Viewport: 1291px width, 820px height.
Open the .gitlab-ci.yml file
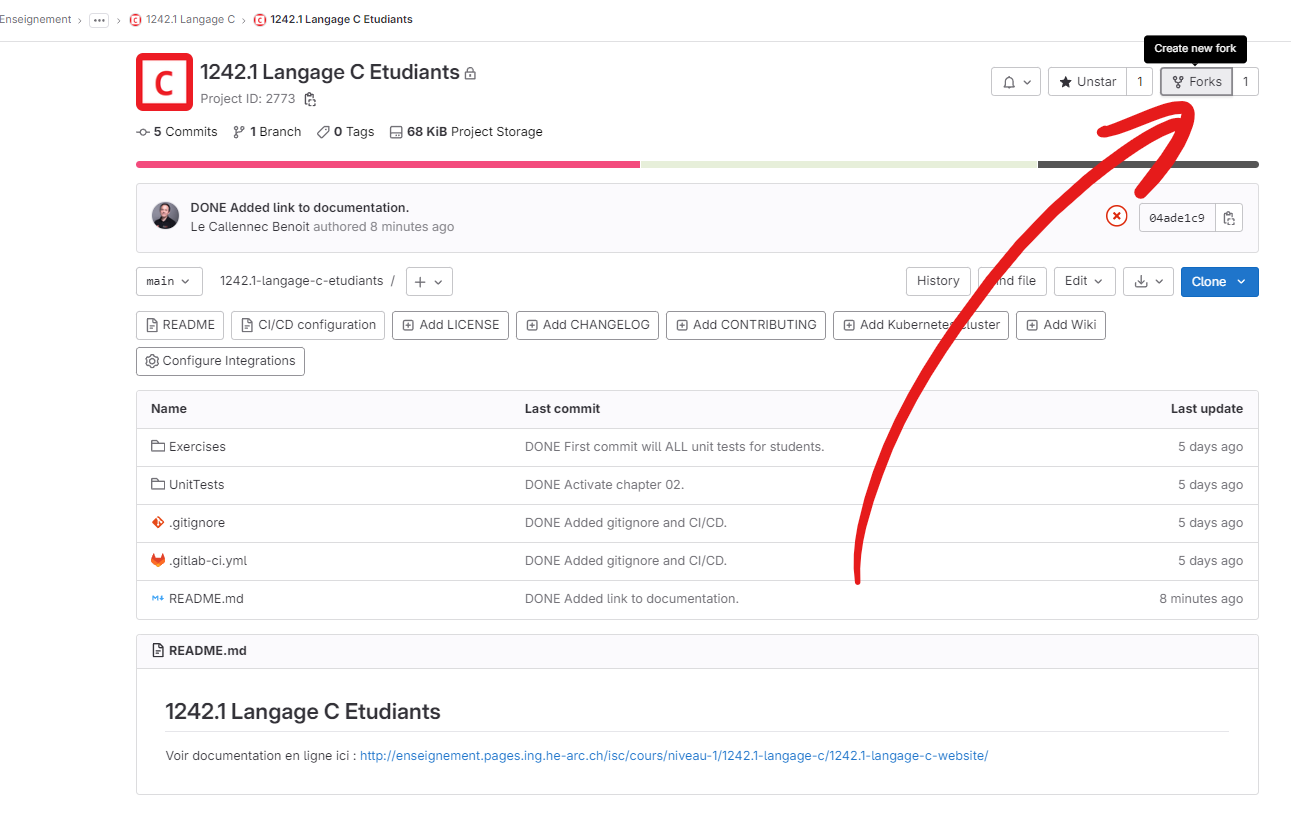[x=207, y=561]
